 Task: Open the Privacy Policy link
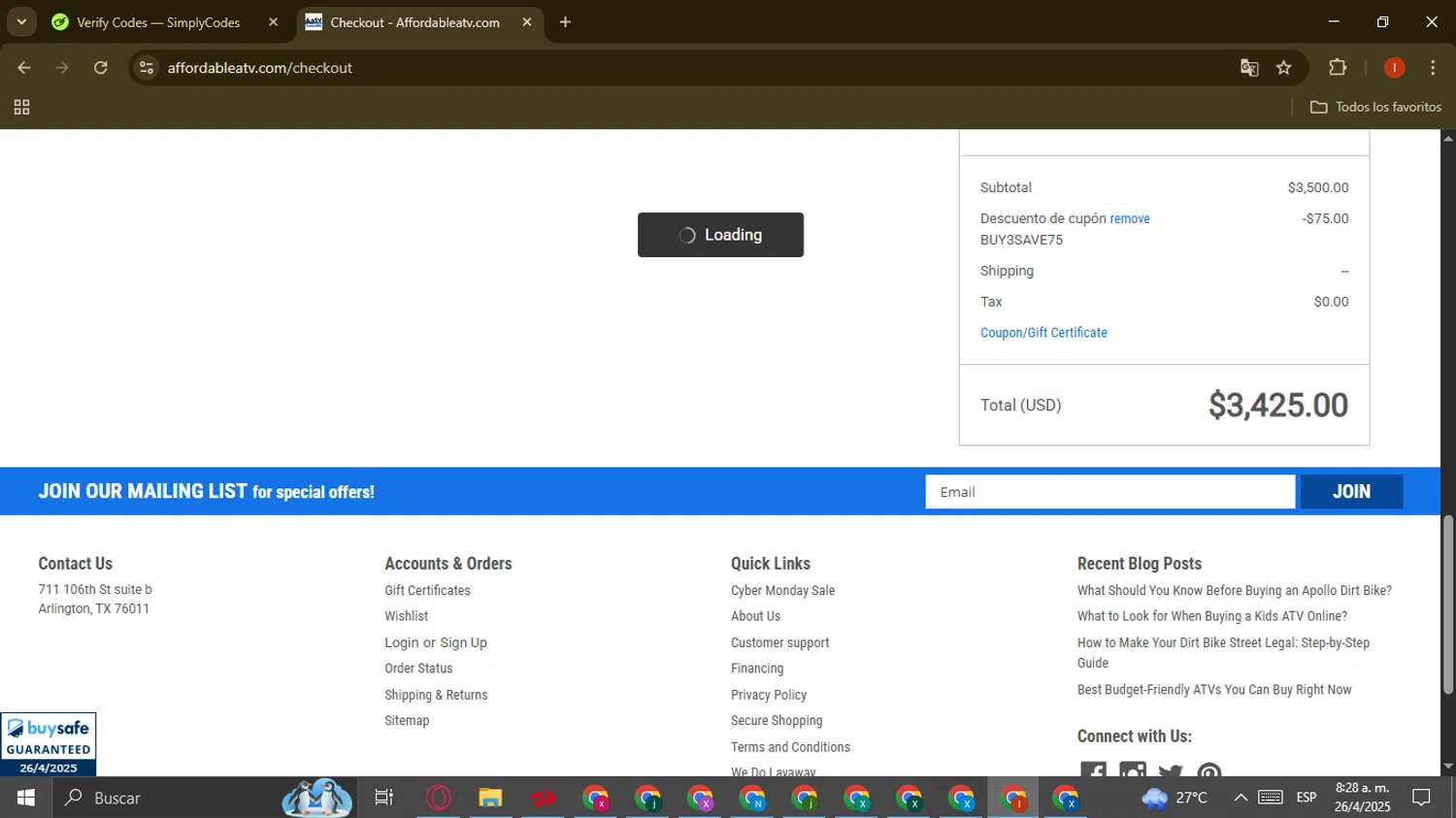pyautogui.click(x=769, y=695)
